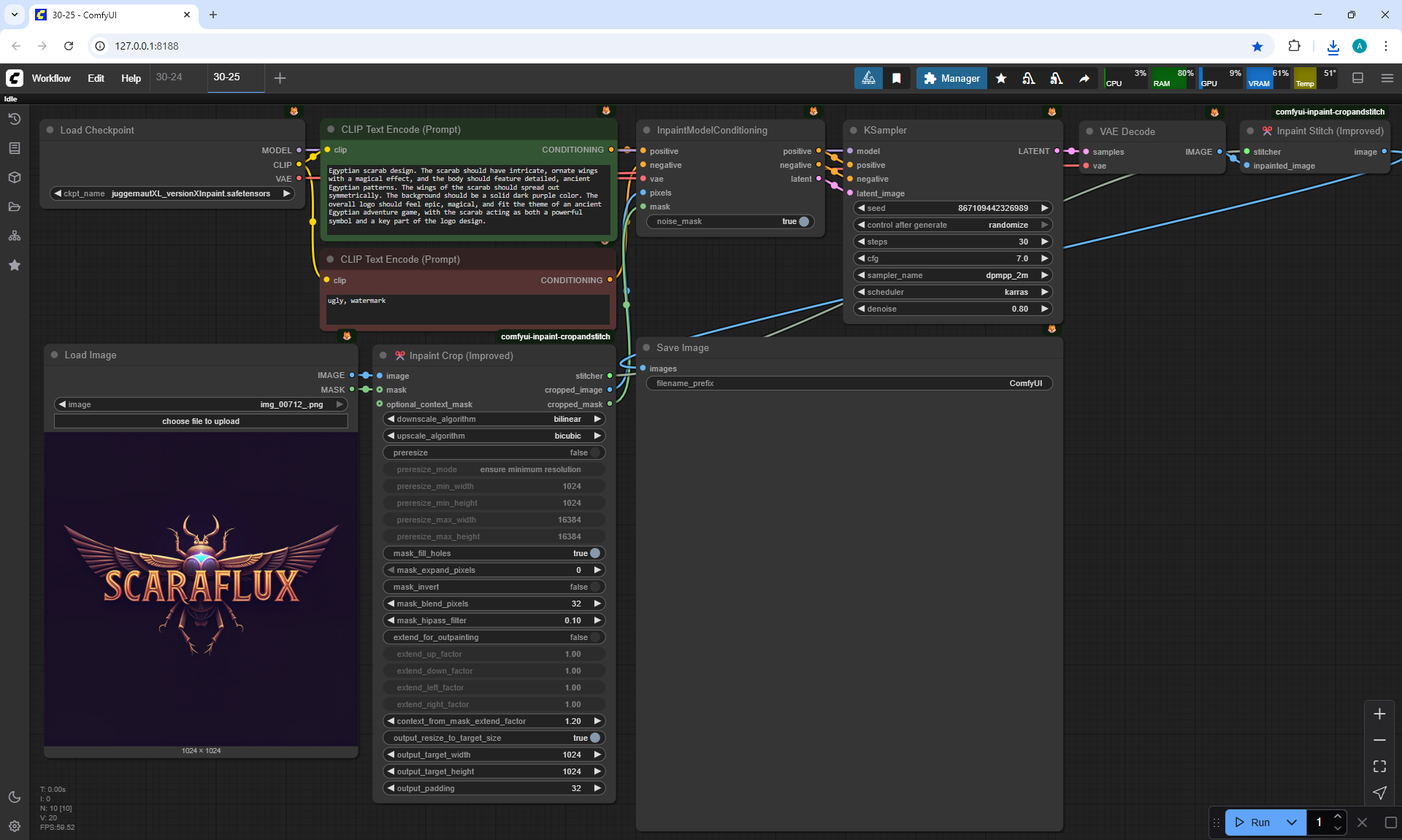Viewport: 1402px width, 840px height.
Task: Toggle mask_fill_holes switch
Action: (x=594, y=553)
